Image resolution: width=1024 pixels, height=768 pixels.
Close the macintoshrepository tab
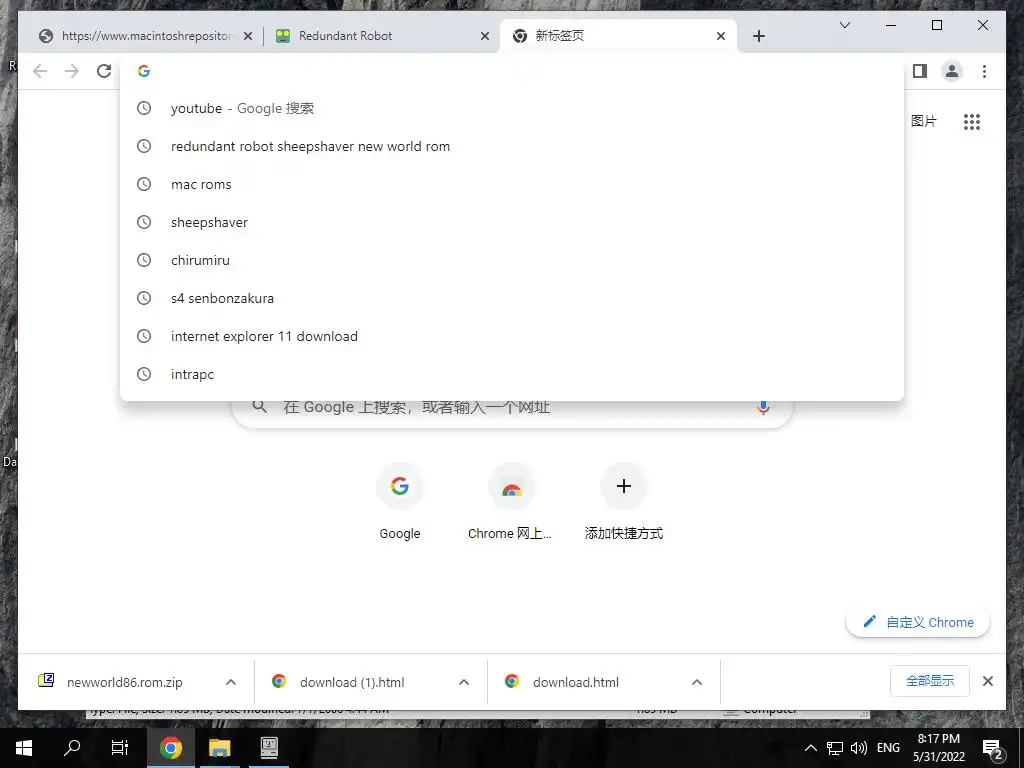click(x=248, y=37)
